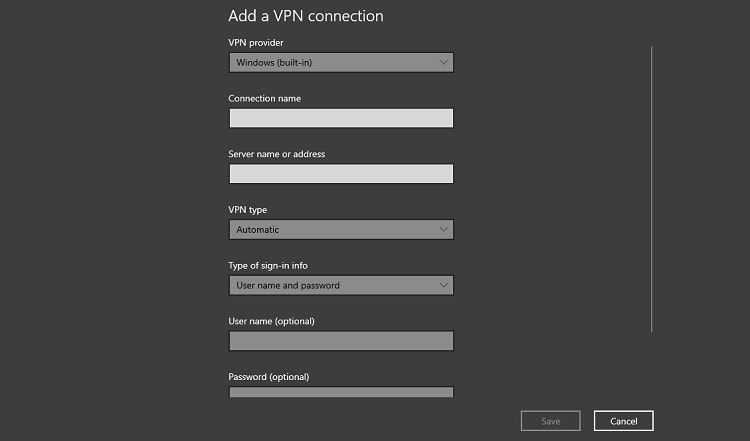
Task: Click the Password (optional) input box
Action: coord(341,392)
